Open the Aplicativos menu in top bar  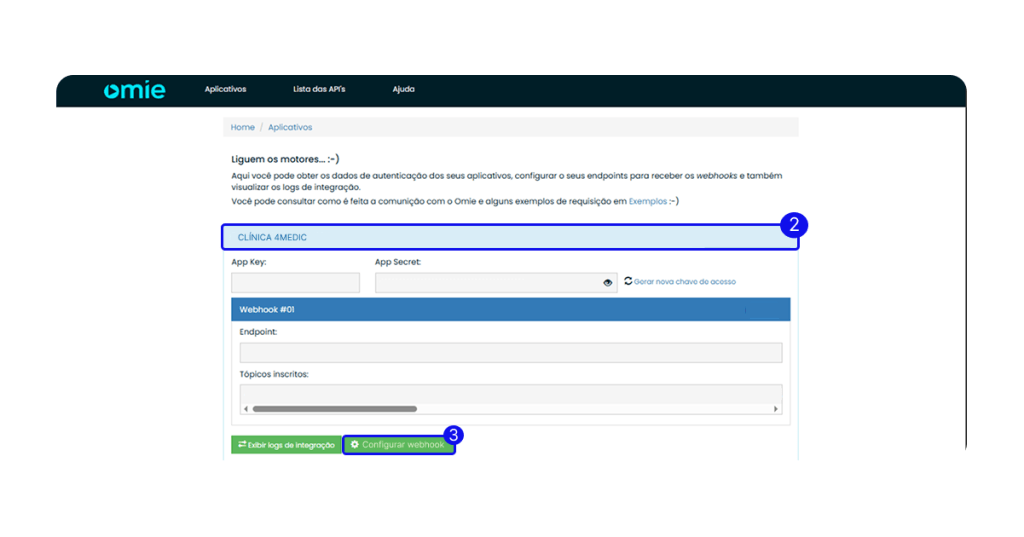click(225, 89)
